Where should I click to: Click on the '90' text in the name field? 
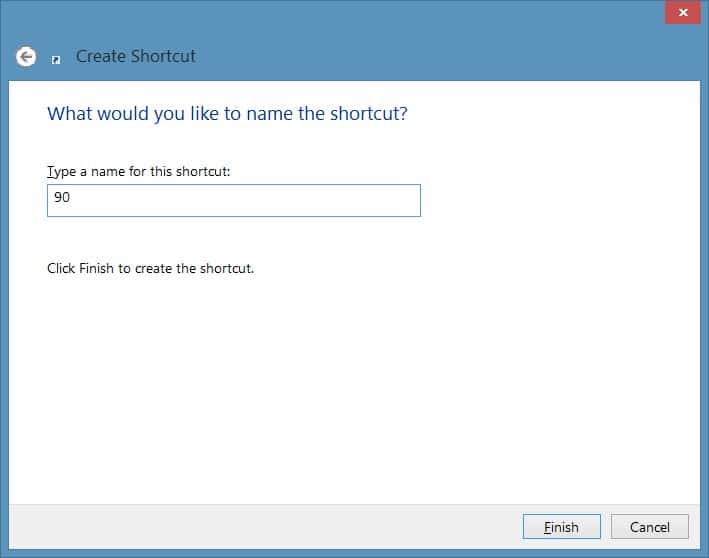[x=62, y=197]
